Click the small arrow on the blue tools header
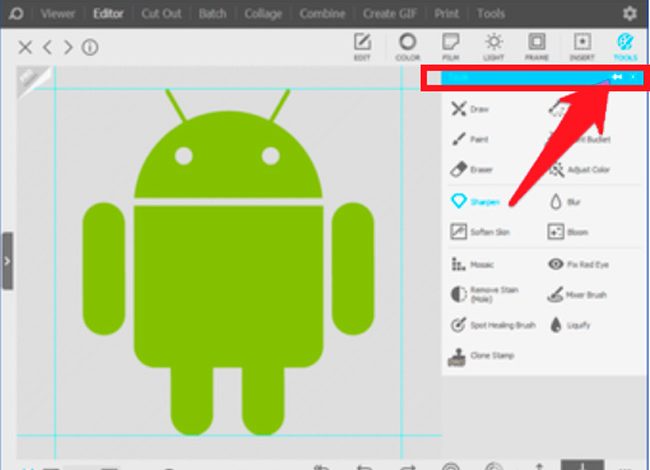The image size is (650, 470). pyautogui.click(x=633, y=77)
